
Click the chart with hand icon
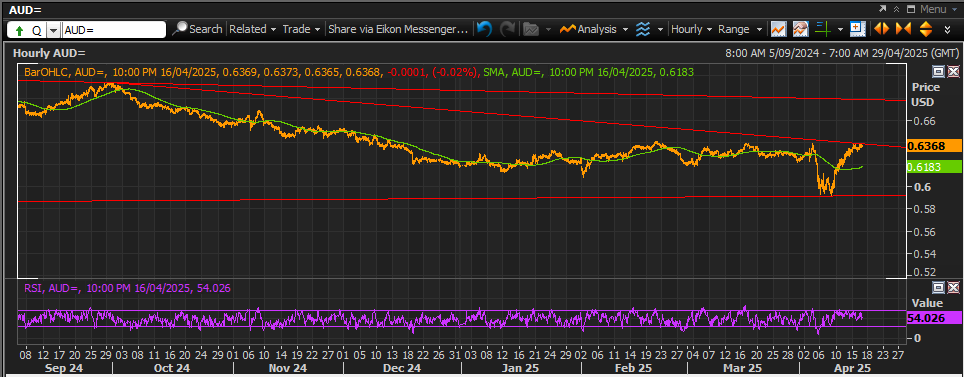coord(800,29)
